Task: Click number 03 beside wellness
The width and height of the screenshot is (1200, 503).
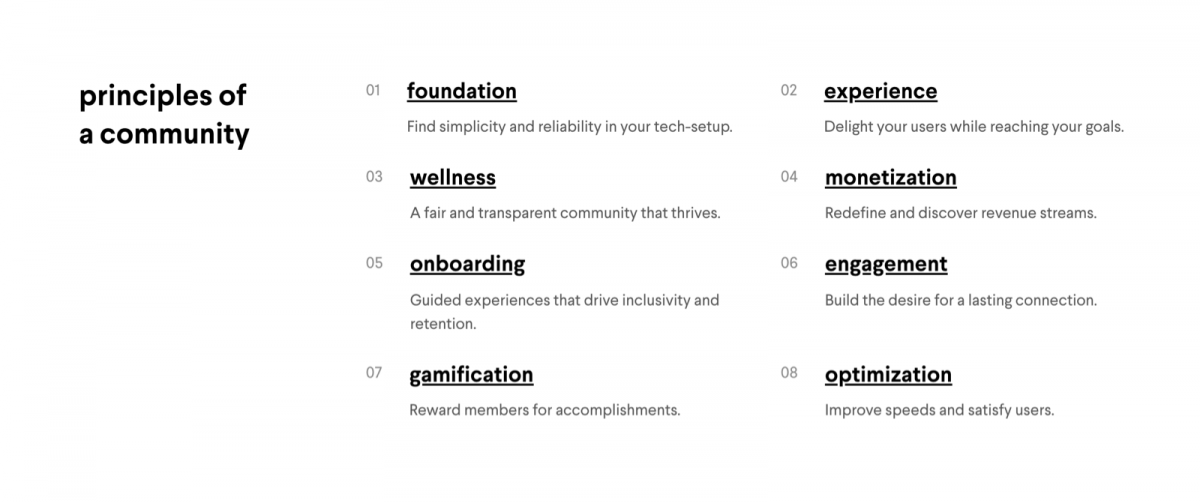Action: tap(374, 177)
